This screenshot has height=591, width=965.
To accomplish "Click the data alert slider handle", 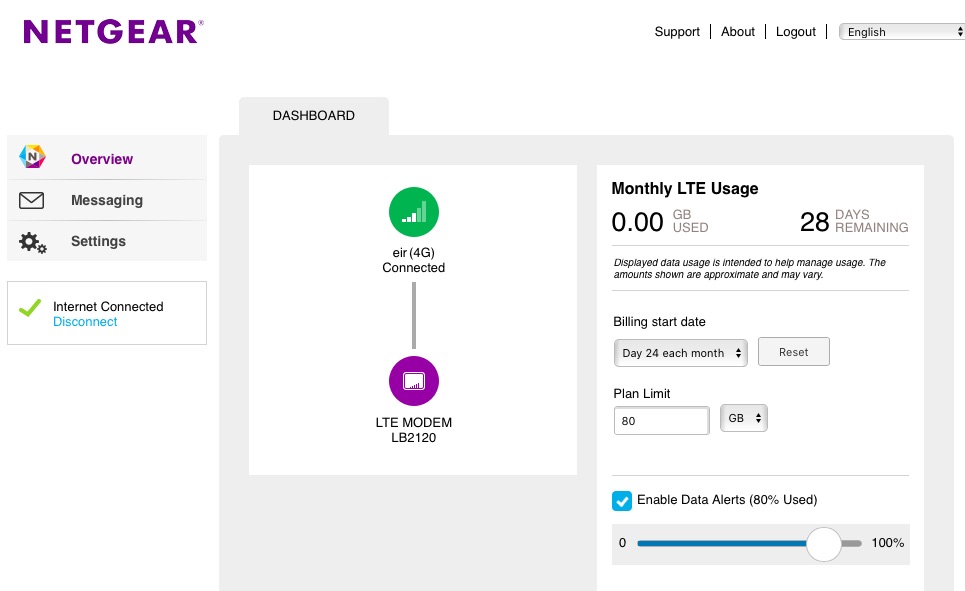I will (824, 543).
